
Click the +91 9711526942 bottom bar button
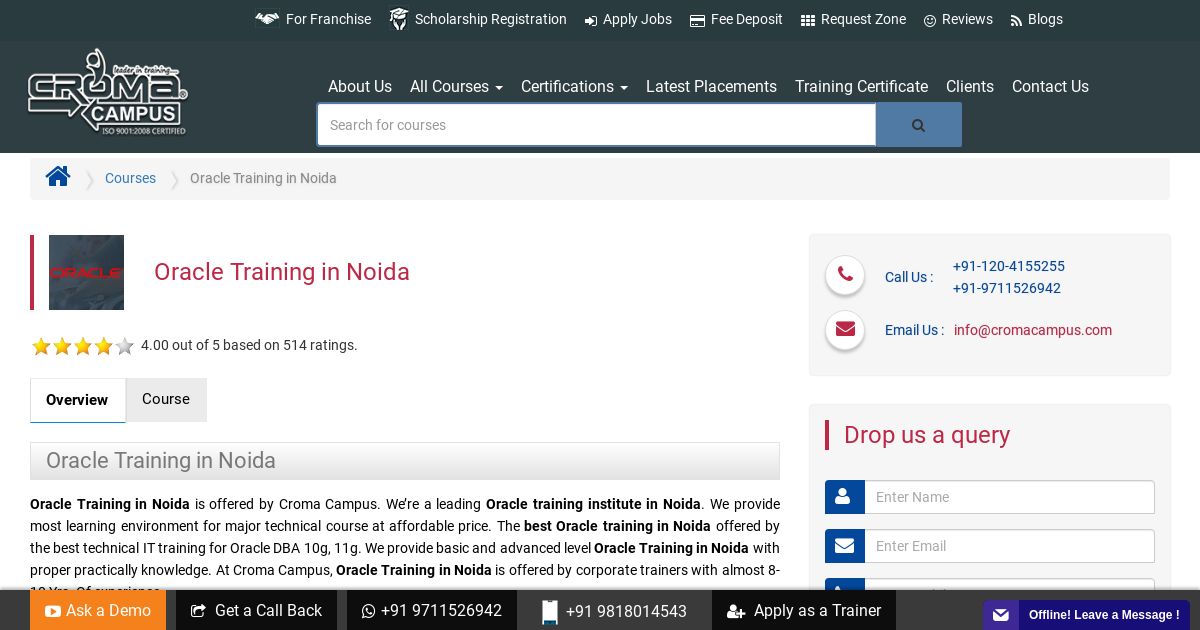tap(432, 610)
